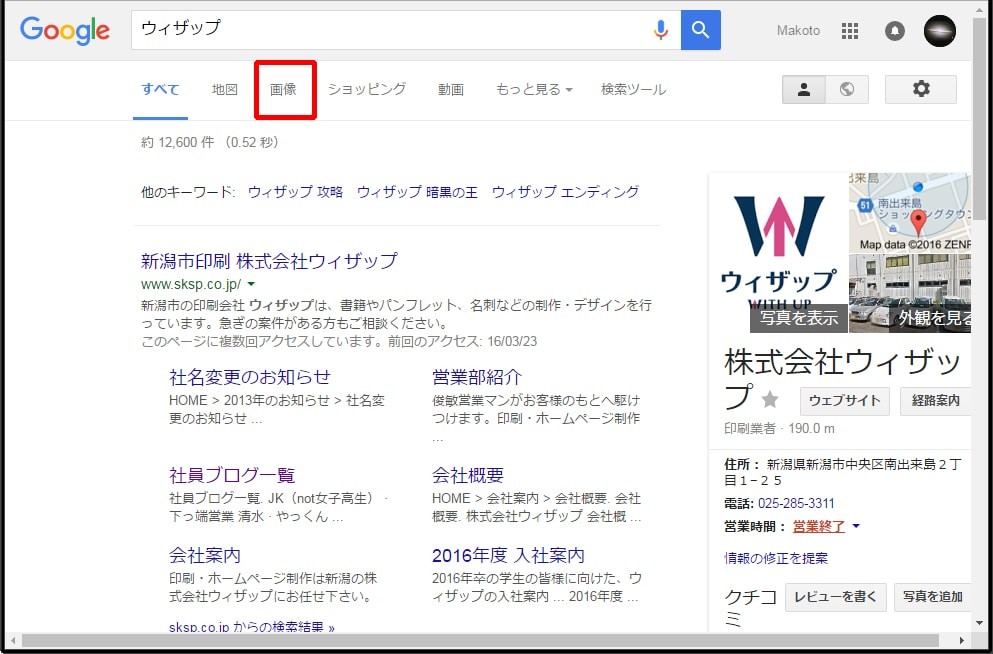Click the ウィザップ company logo image
The image size is (993, 654).
pos(778,252)
